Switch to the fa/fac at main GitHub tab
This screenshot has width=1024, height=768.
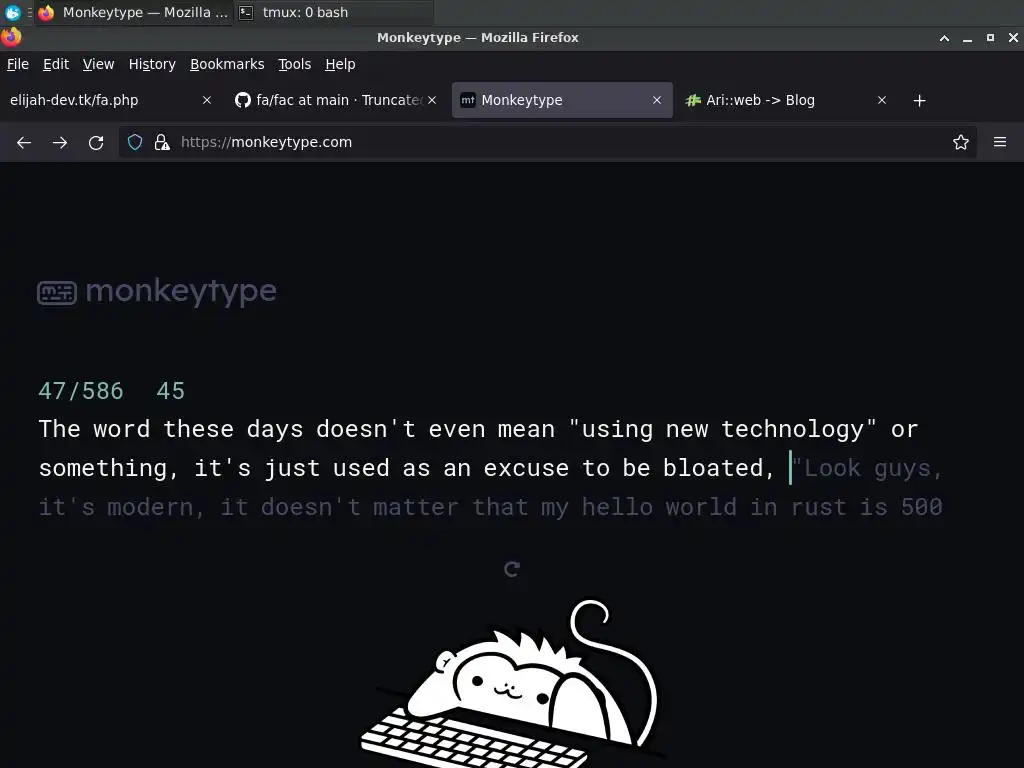pos(336,100)
